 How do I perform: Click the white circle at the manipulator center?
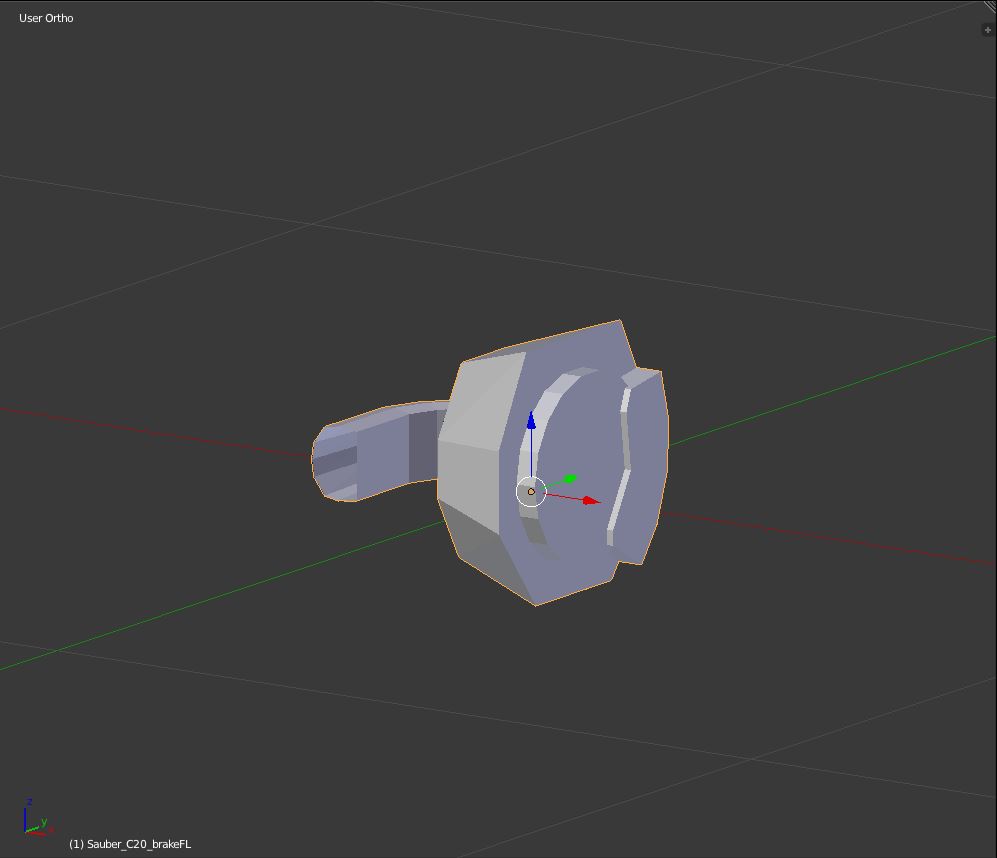[531, 492]
